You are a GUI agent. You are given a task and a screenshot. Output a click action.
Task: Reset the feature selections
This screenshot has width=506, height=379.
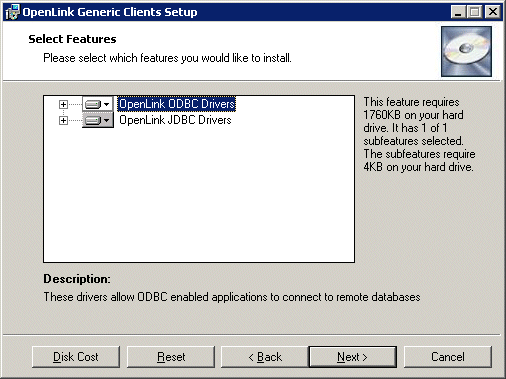click(171, 357)
